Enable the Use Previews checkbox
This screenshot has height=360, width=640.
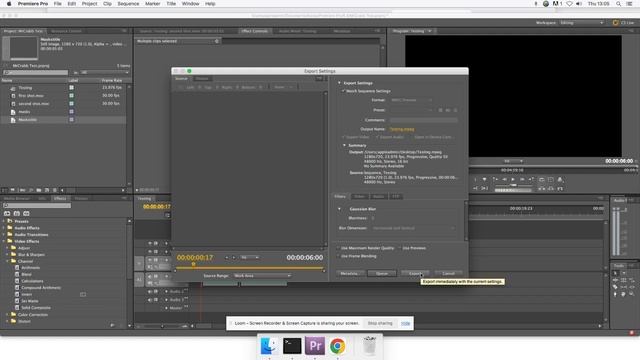click(x=400, y=248)
